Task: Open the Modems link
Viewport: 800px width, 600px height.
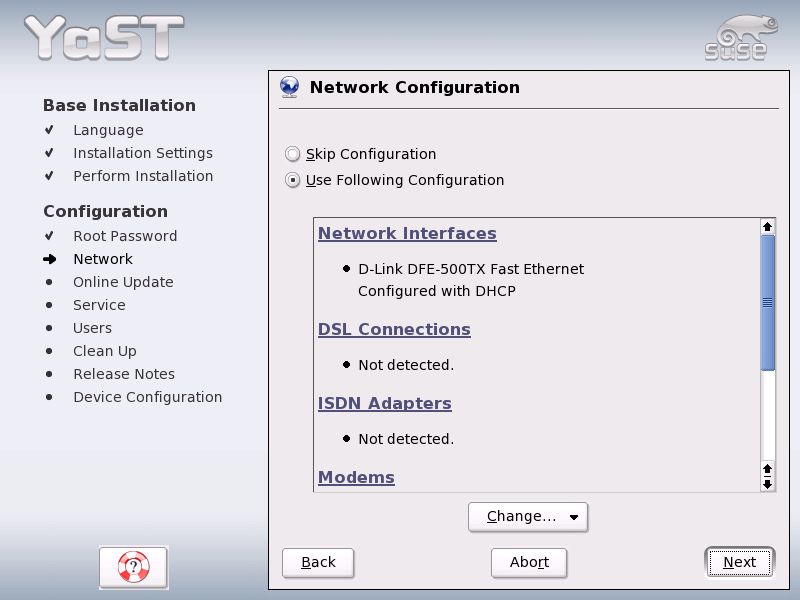Action: point(356,477)
